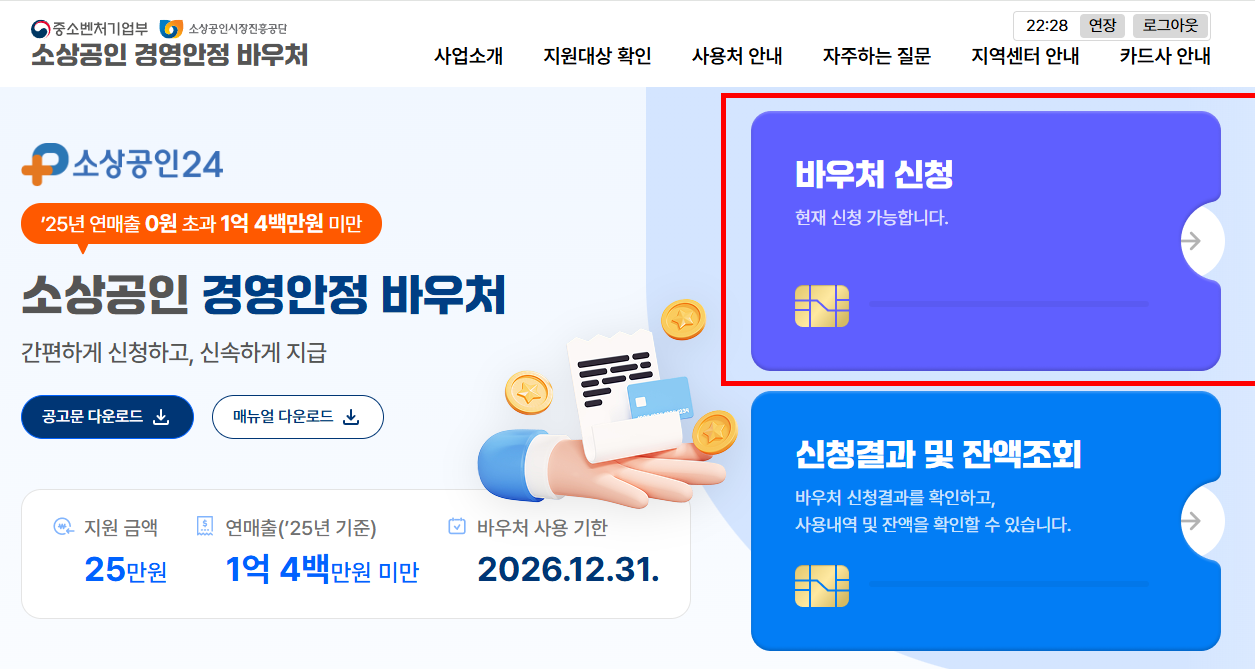This screenshot has width=1255, height=669.
Task: Click the 로그아웃 button
Action: coord(1170,25)
